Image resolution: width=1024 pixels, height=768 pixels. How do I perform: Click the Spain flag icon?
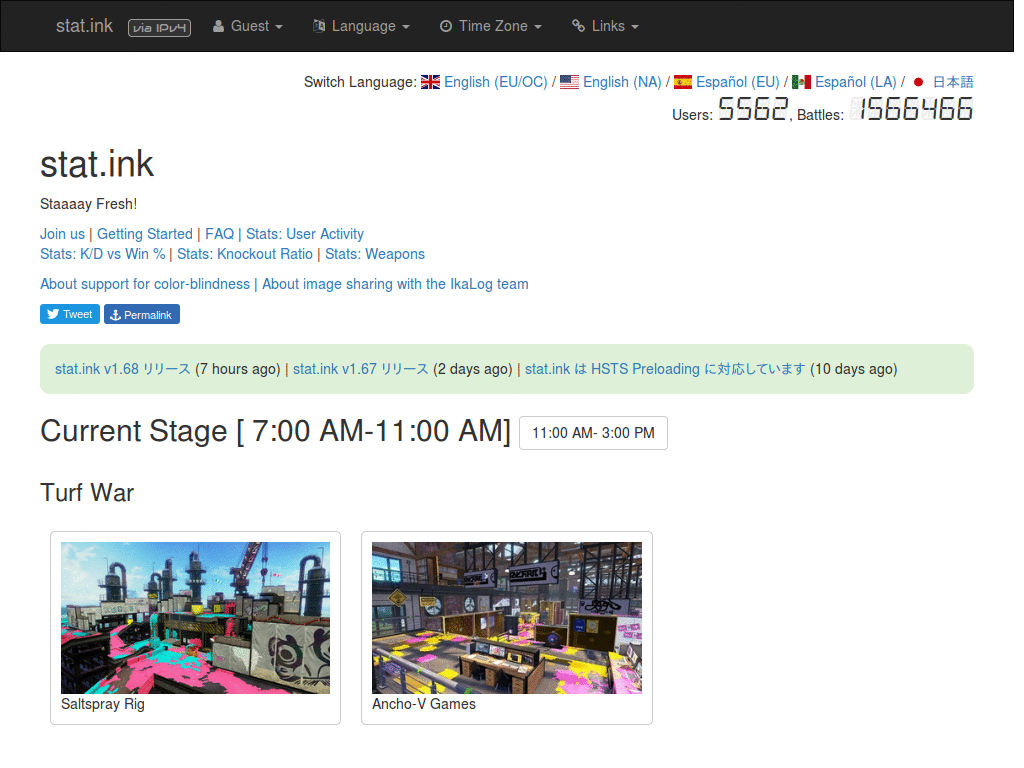[683, 82]
